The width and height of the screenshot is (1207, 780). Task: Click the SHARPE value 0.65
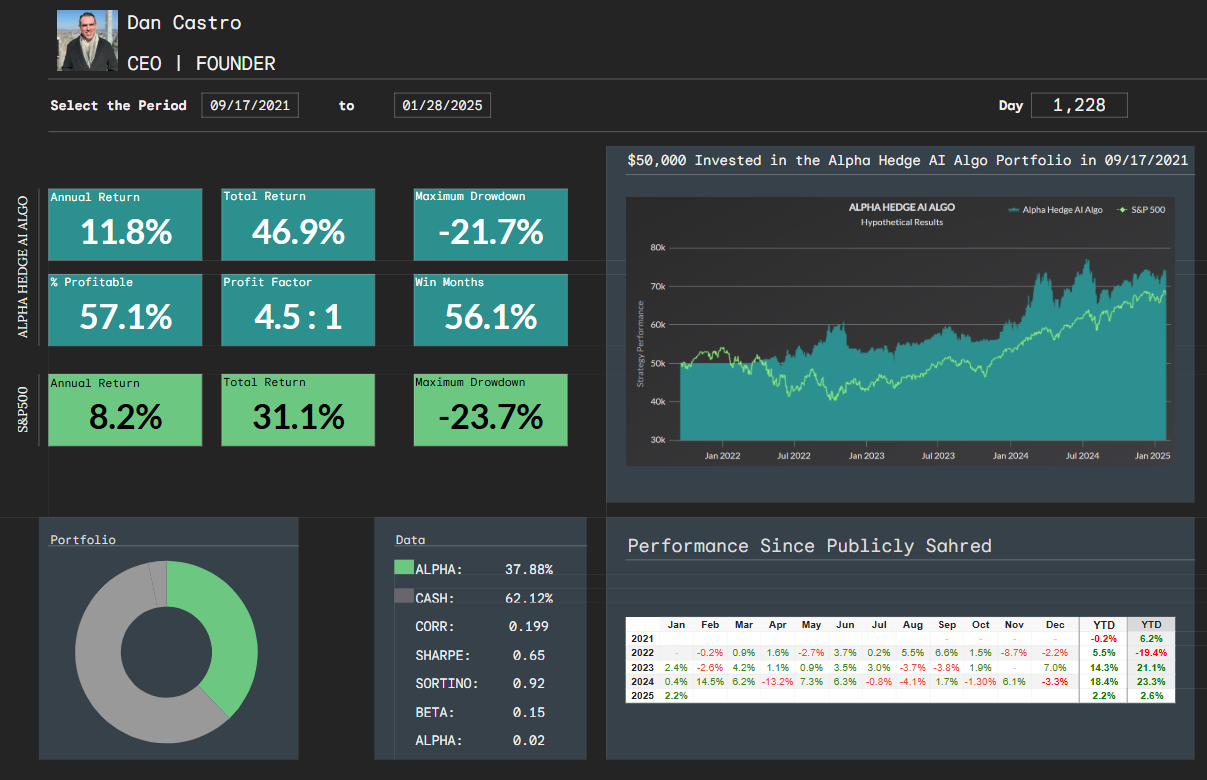coord(528,655)
